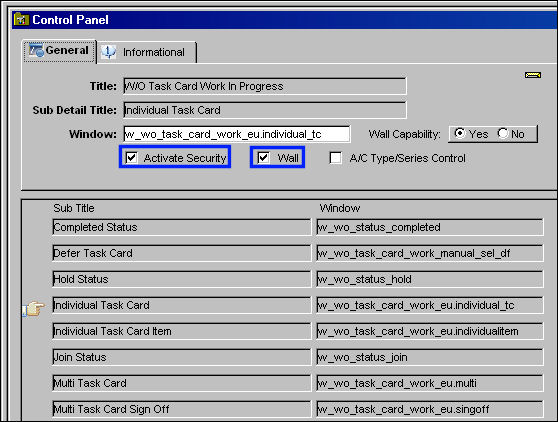Select the Hold Status sub title
The image size is (558, 422).
click(181, 279)
